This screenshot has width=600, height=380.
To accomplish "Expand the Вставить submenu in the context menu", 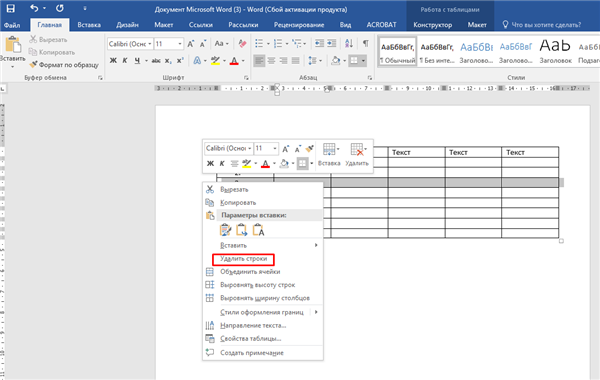I will [x=263, y=245].
